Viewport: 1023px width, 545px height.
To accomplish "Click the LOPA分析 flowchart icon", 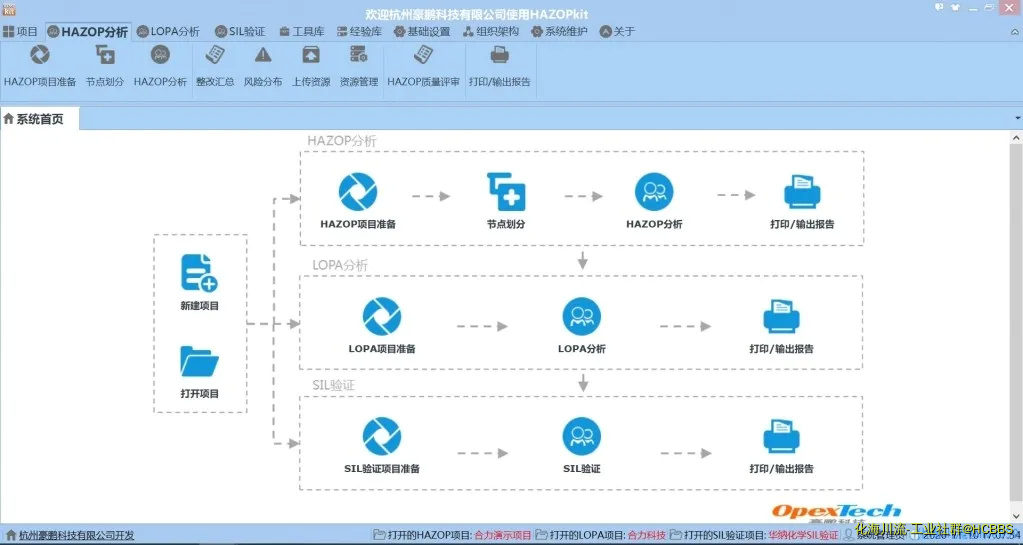I will tap(581, 317).
